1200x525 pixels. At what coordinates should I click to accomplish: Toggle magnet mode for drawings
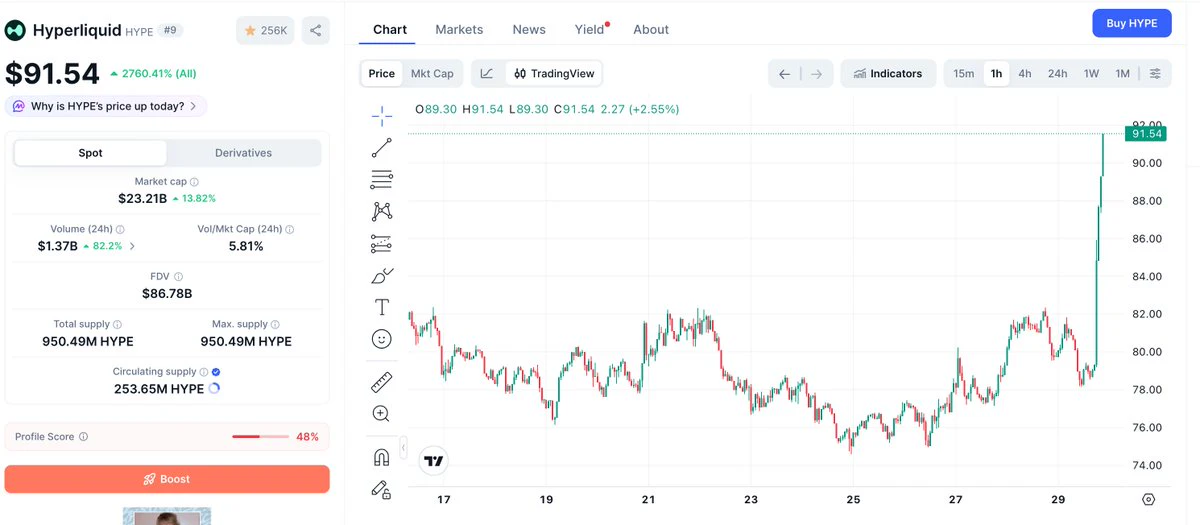coord(381,457)
